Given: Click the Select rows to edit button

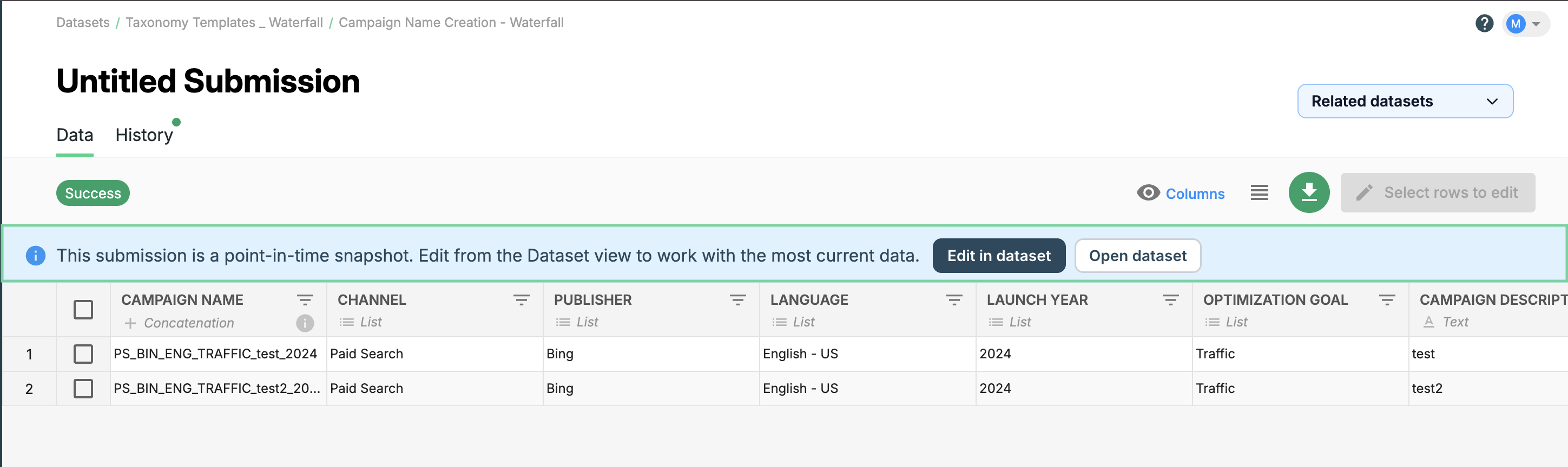Looking at the screenshot, I should point(1438,193).
